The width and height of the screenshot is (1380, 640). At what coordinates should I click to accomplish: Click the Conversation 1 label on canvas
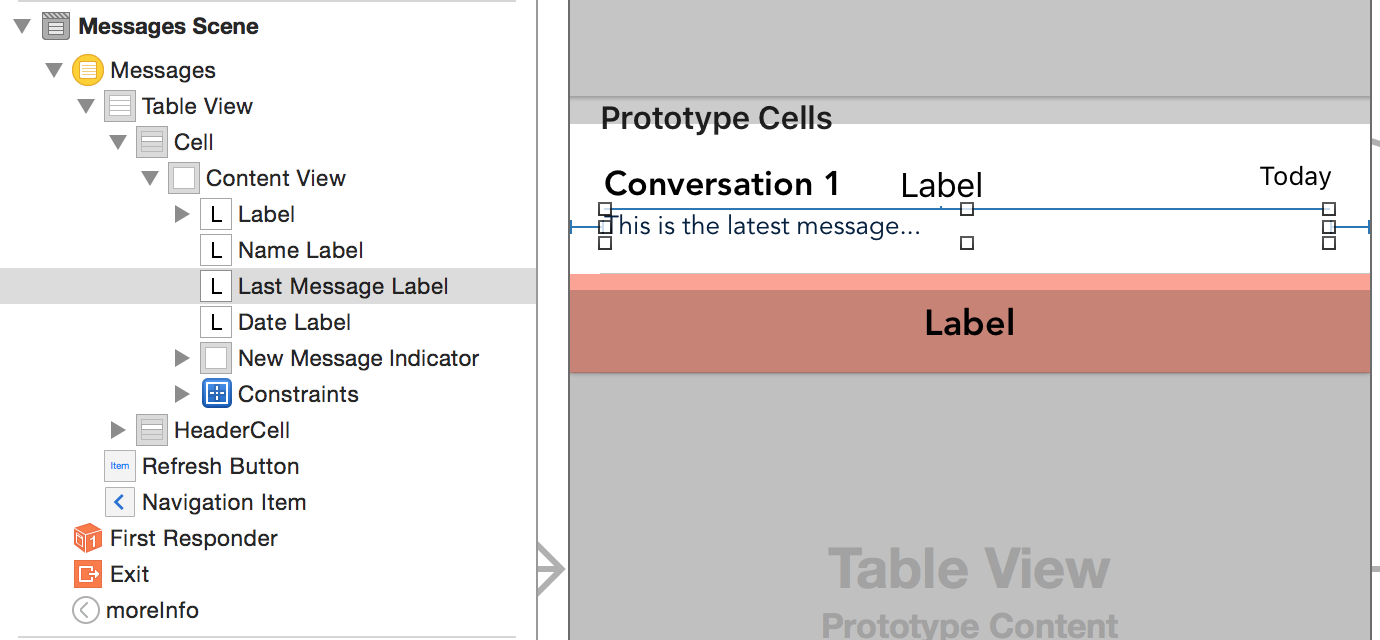click(722, 184)
